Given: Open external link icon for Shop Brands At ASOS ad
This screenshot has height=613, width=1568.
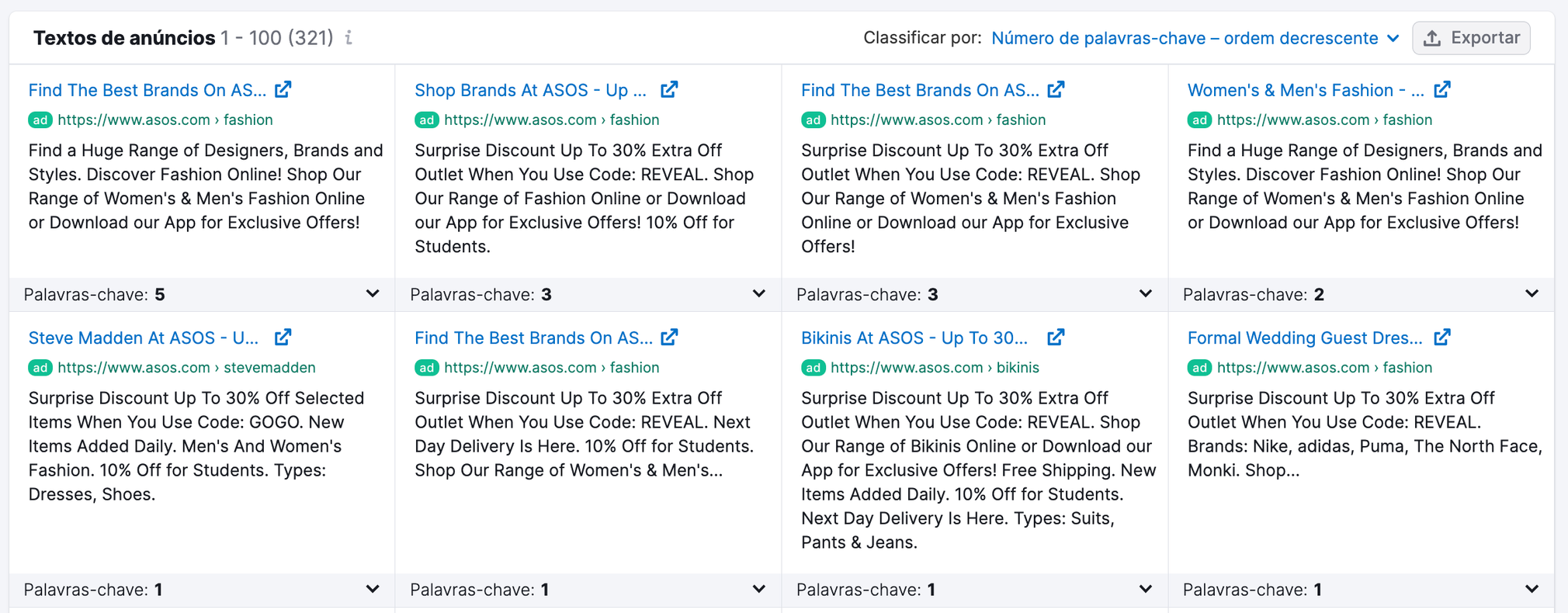Looking at the screenshot, I should [669, 89].
